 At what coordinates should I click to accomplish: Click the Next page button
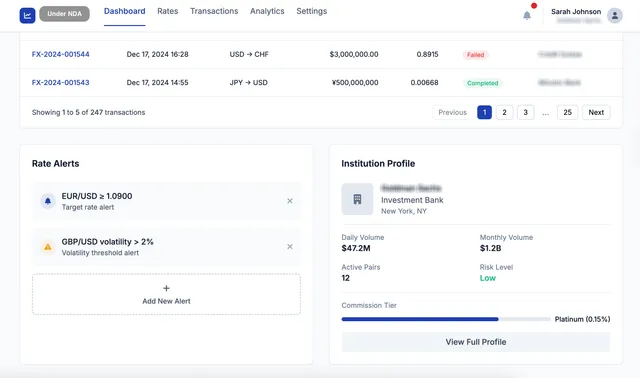[x=596, y=112]
